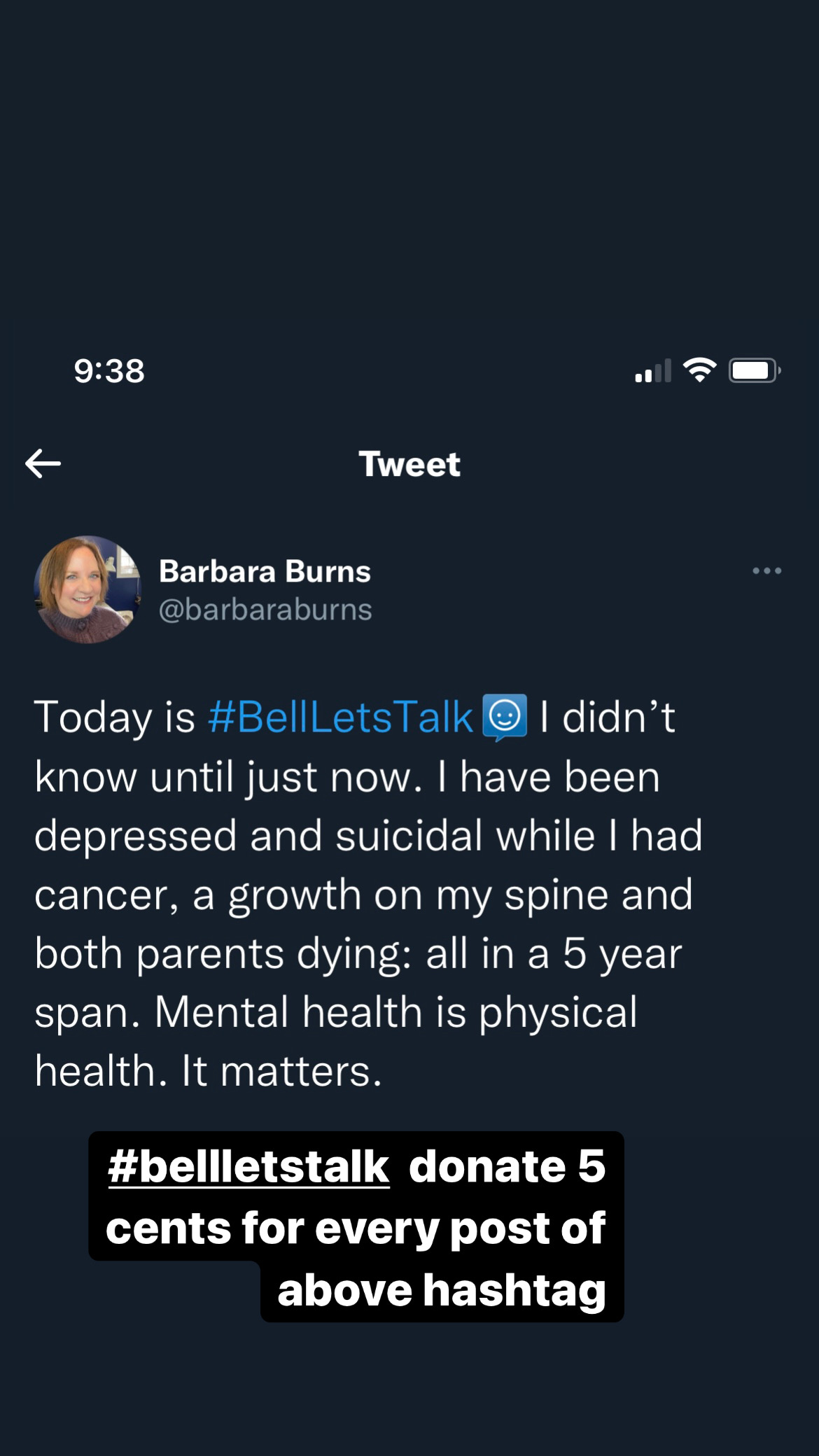Click the "It matters." closing sentence
The height and width of the screenshot is (1456, 819).
281,1071
